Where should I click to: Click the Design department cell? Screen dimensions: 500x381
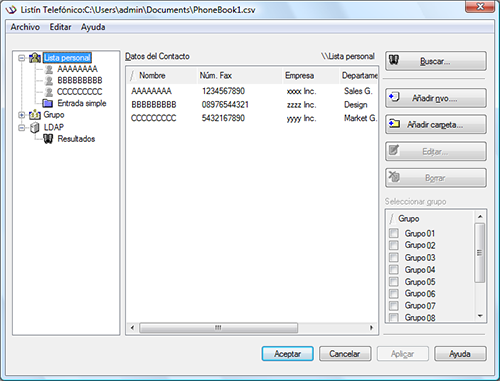point(356,105)
